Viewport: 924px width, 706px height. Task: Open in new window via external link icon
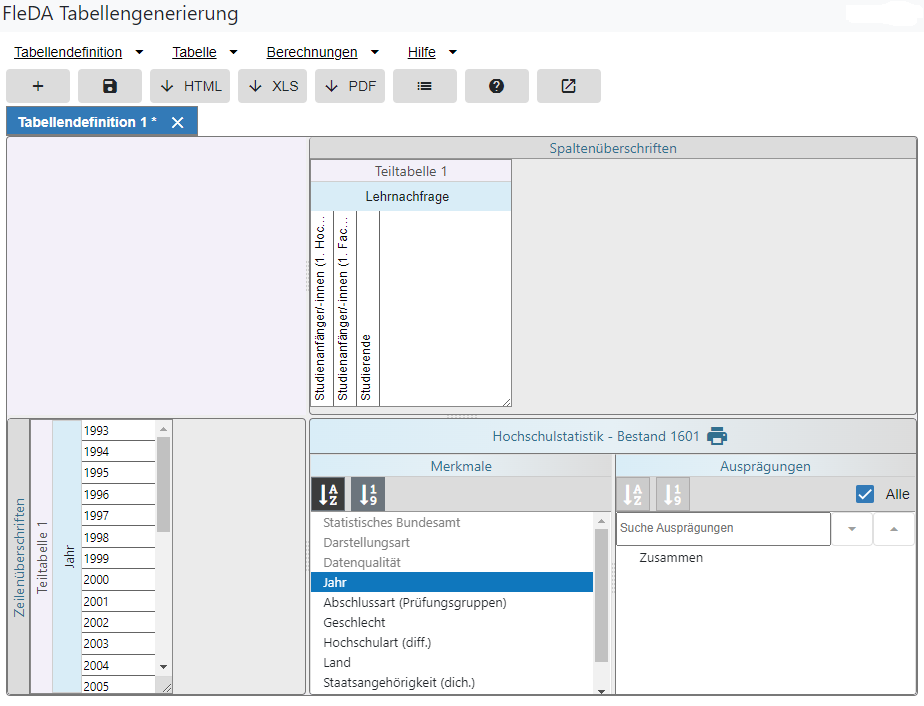click(568, 86)
